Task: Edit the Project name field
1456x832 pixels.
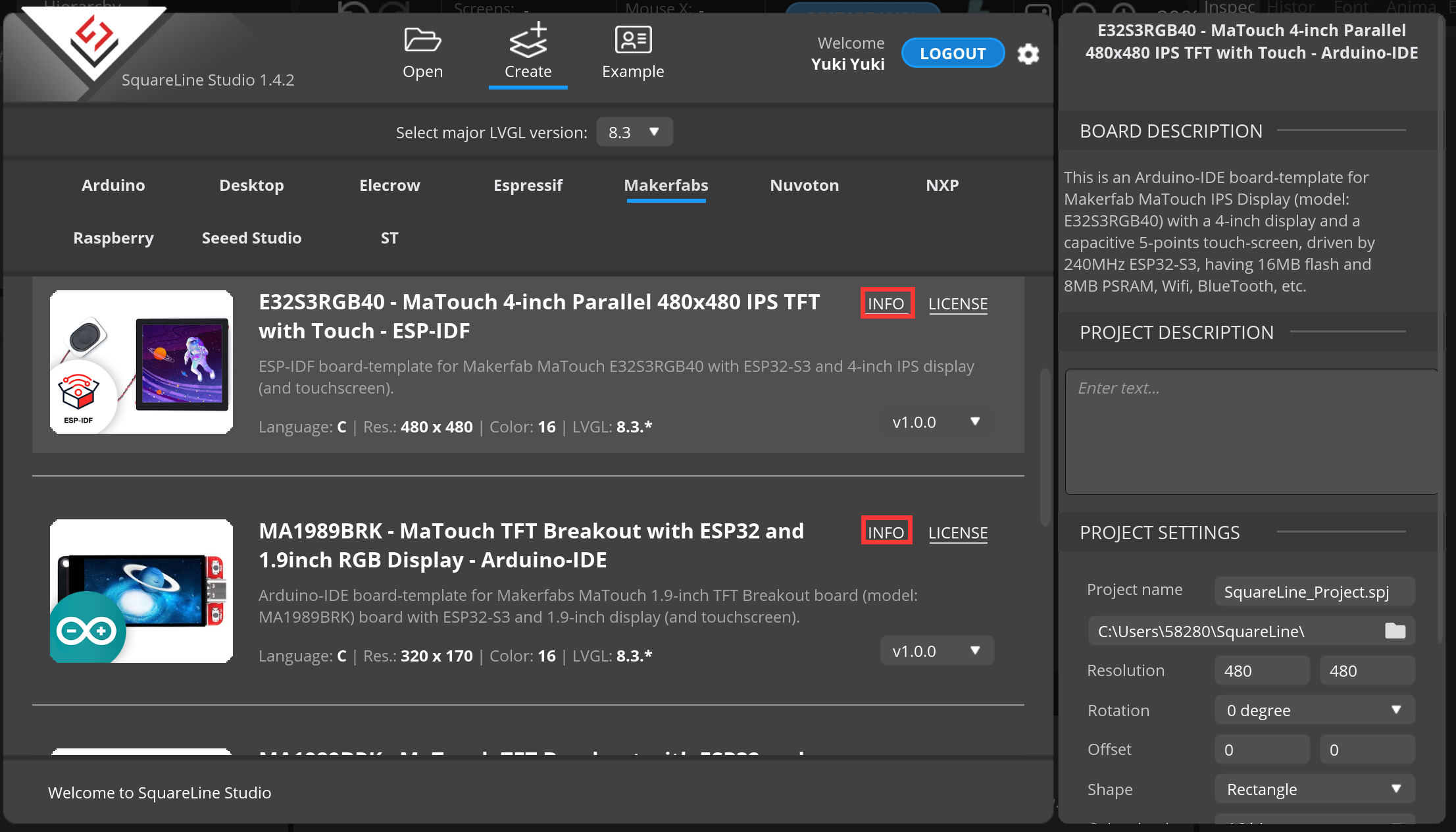Action: [1315, 591]
